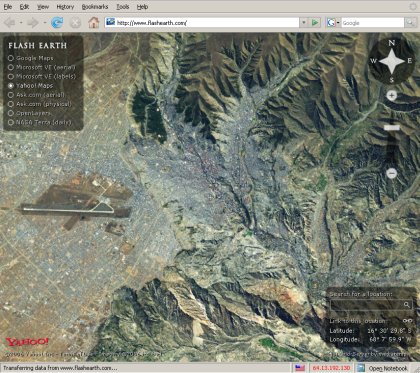
Task: Open the Back button history dropdown
Action: [21, 23]
